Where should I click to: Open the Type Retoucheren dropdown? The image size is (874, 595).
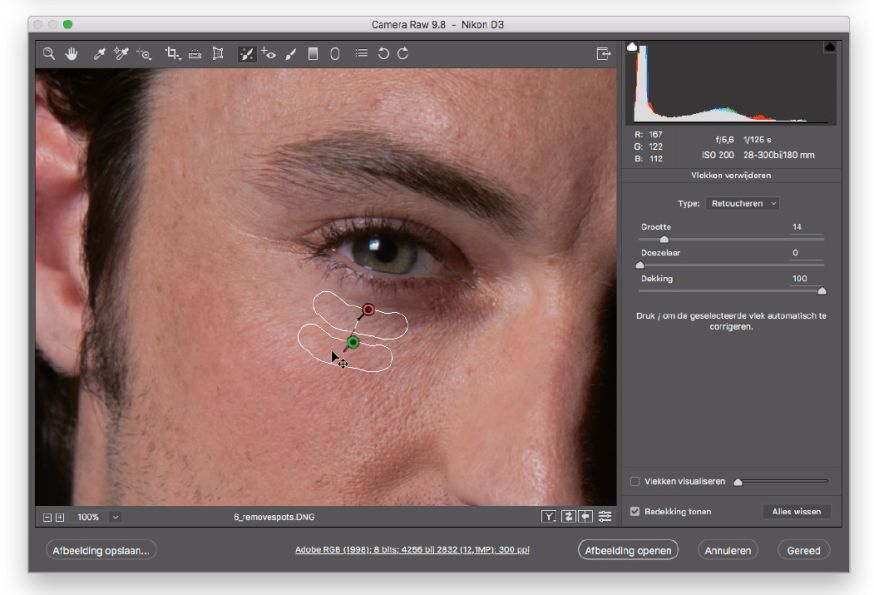point(741,203)
